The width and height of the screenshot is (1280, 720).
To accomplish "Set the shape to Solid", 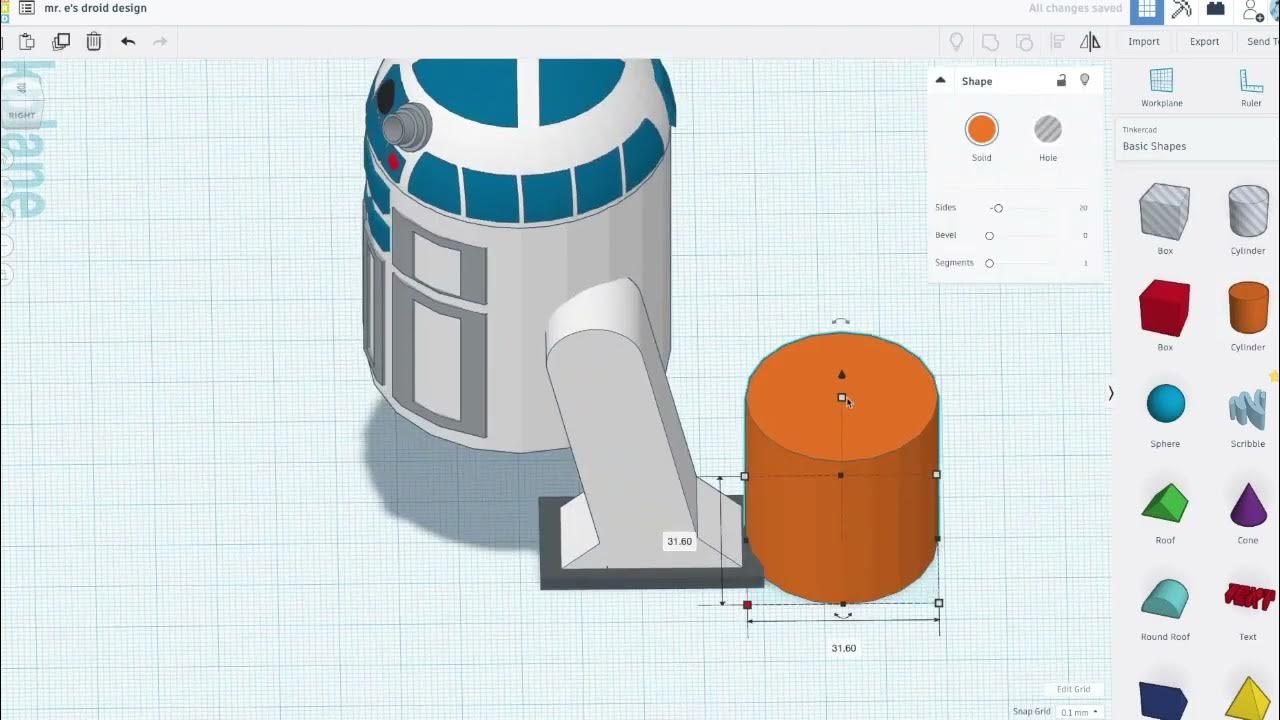I will tap(981, 130).
